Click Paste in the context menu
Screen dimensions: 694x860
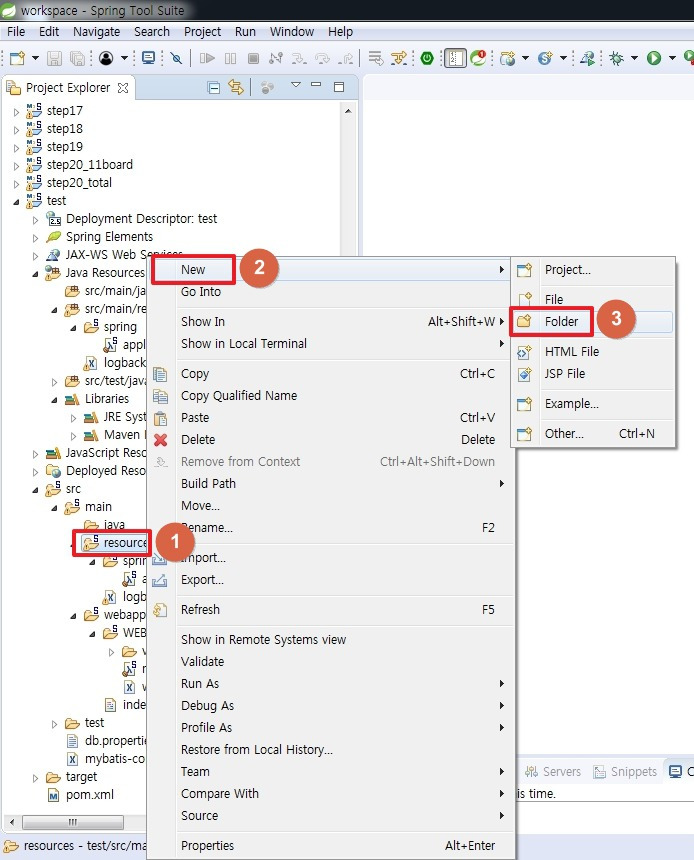pos(329,417)
